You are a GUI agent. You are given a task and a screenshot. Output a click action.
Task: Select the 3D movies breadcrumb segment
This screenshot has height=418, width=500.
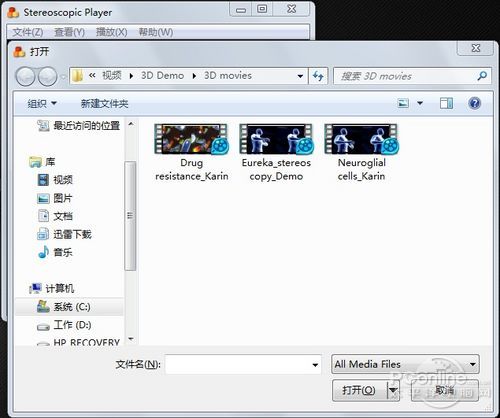(228, 75)
